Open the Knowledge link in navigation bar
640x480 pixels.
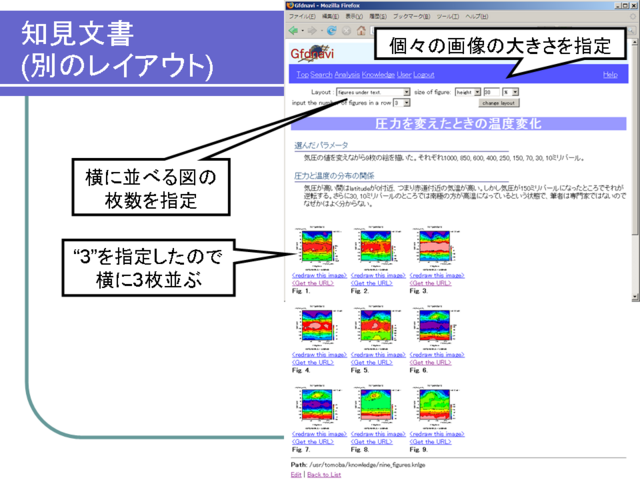(x=378, y=74)
